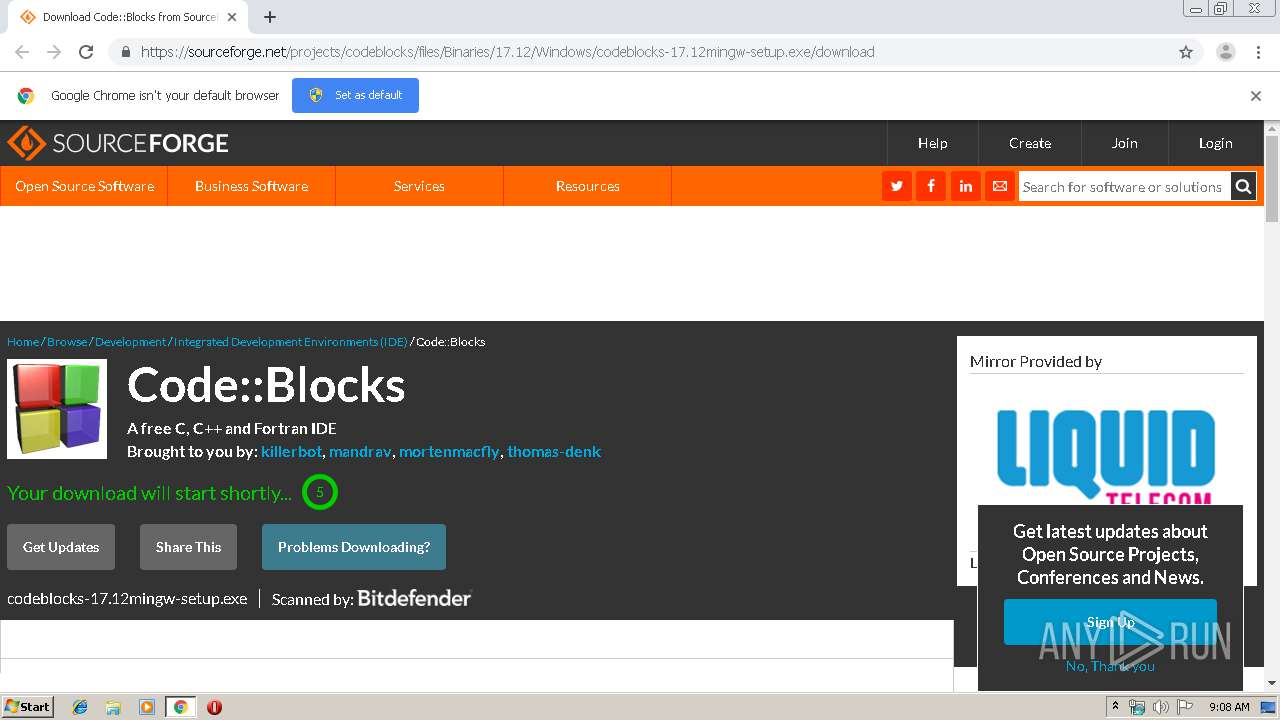This screenshot has height=720, width=1280.
Task: Launch media player from taskbar
Action: point(147,707)
